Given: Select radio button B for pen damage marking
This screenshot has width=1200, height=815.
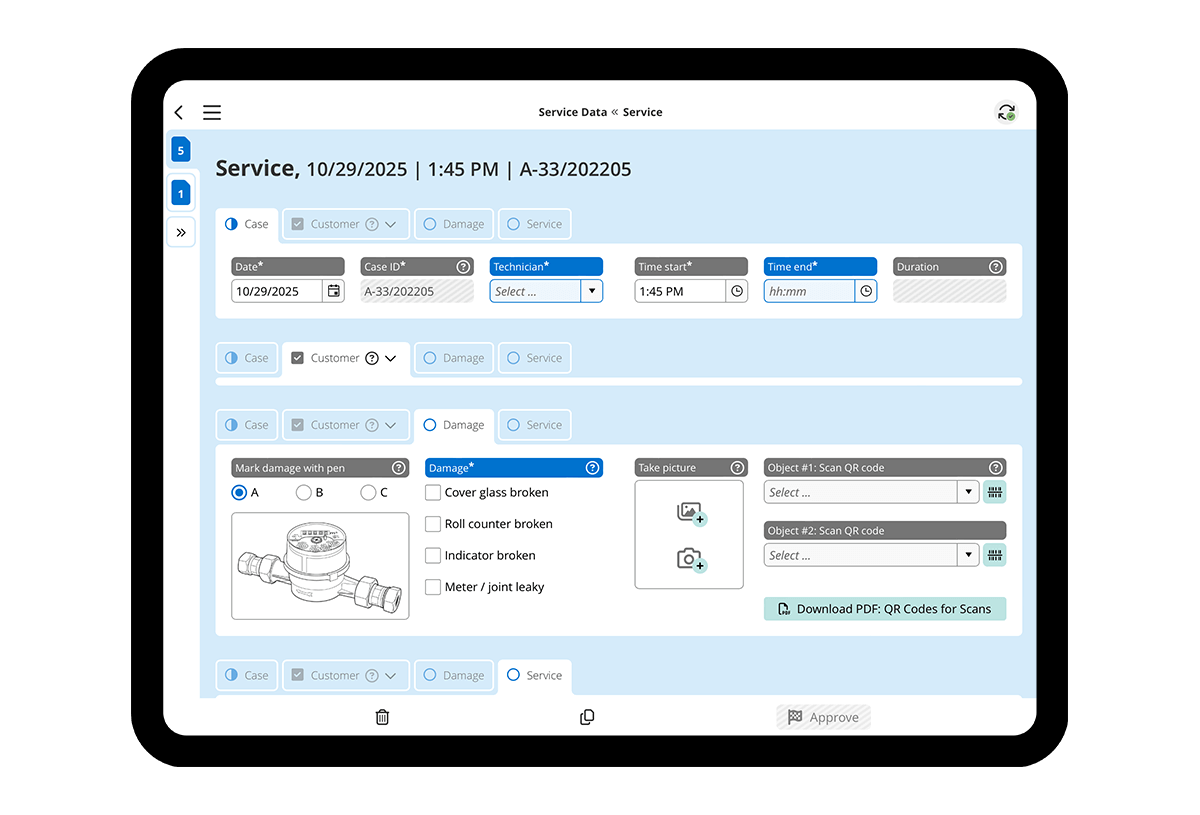Looking at the screenshot, I should point(301,492).
